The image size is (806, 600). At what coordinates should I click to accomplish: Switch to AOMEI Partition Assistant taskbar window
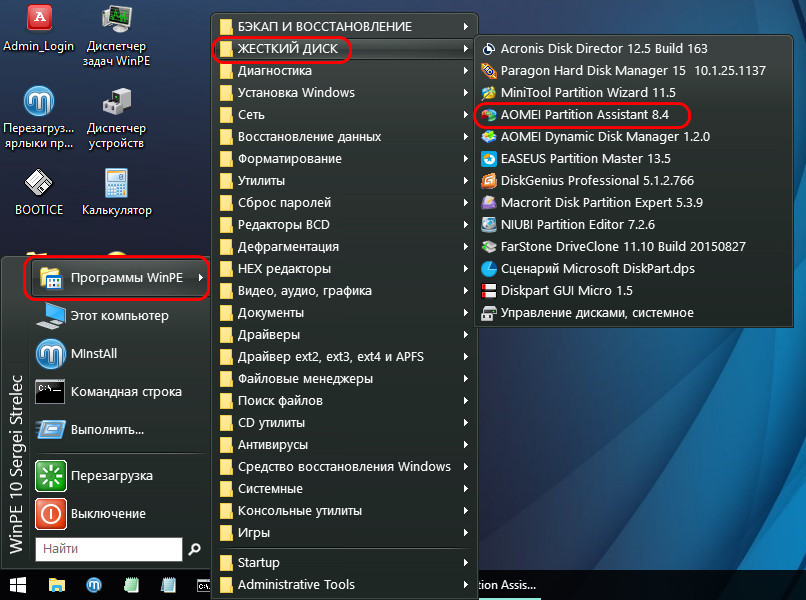(x=509, y=585)
